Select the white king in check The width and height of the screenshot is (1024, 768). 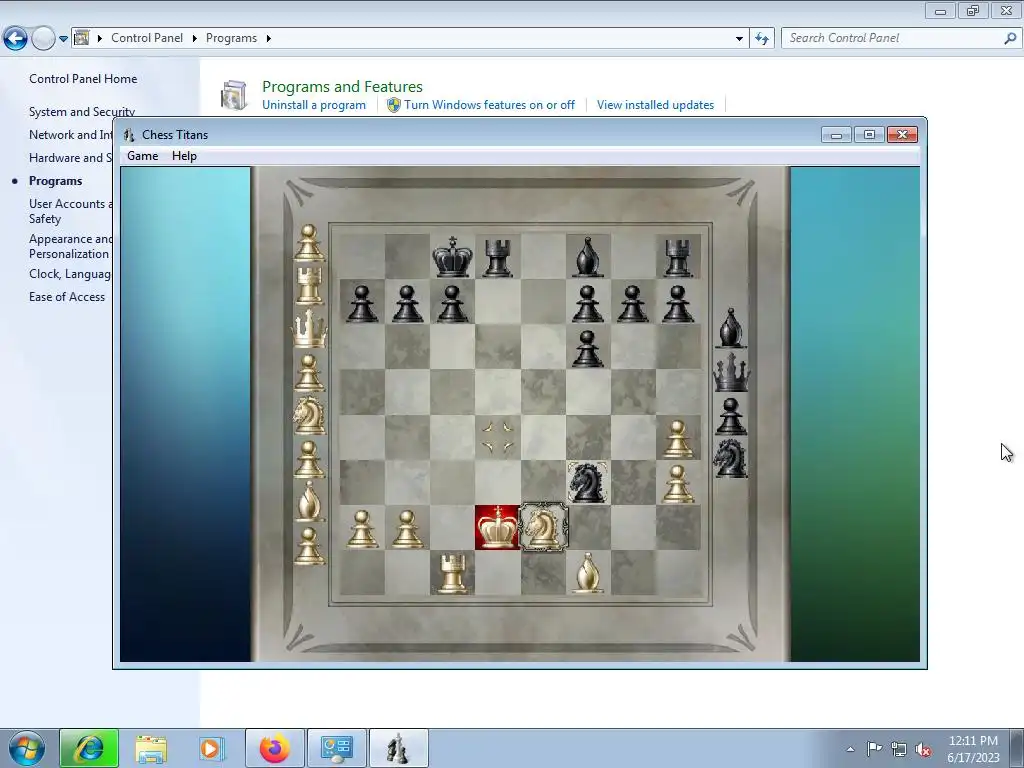497,527
